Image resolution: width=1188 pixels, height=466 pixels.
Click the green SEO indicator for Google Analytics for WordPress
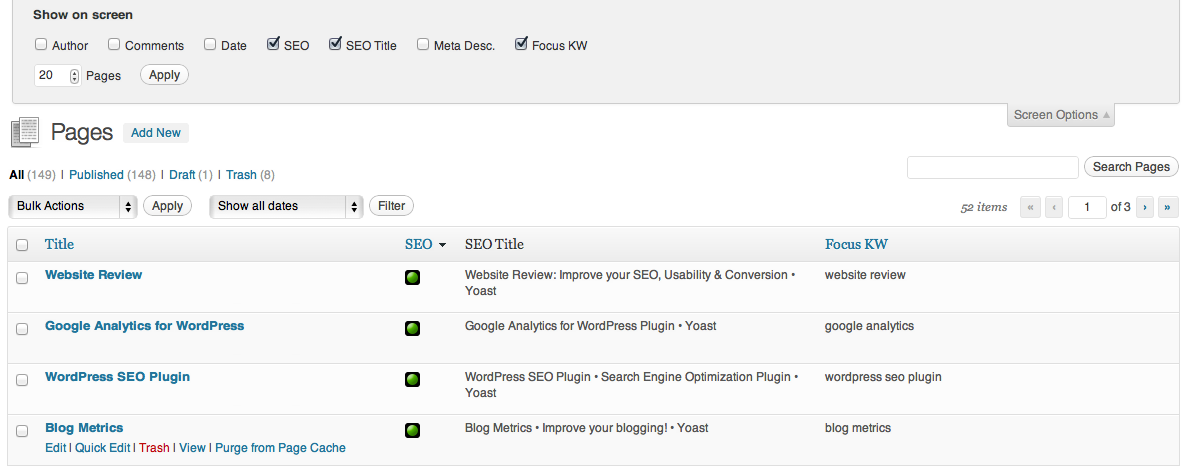click(x=412, y=328)
